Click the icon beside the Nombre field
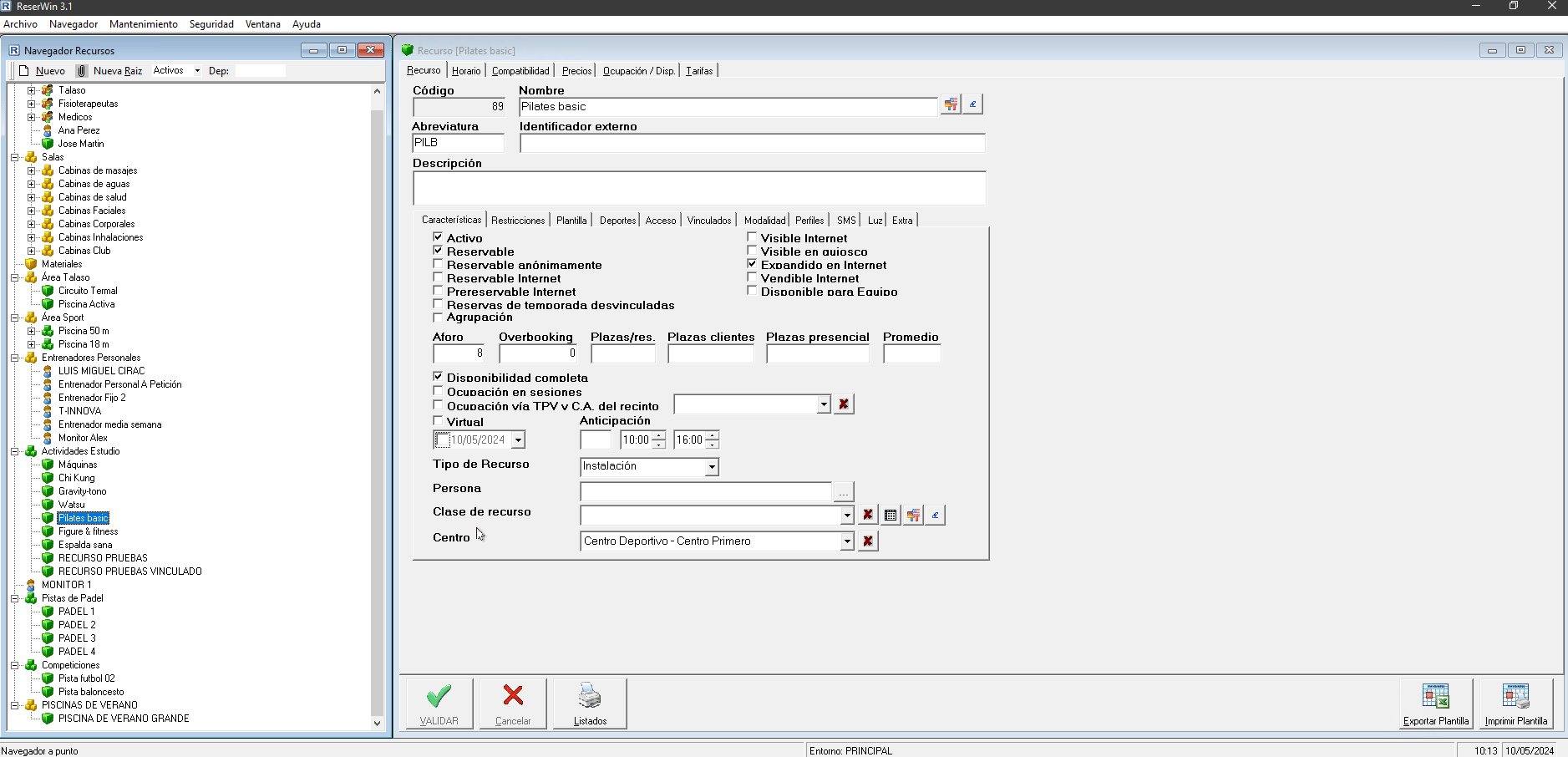This screenshot has width=1568, height=757. coord(951,104)
